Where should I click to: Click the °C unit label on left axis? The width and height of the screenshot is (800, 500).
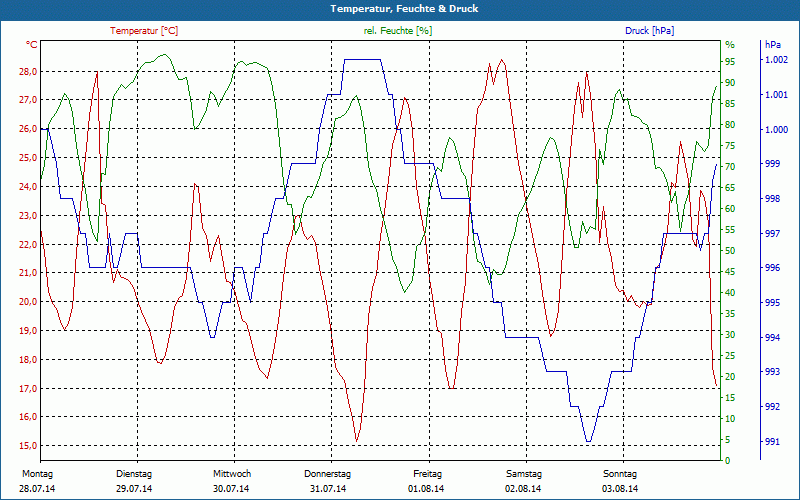(31, 45)
